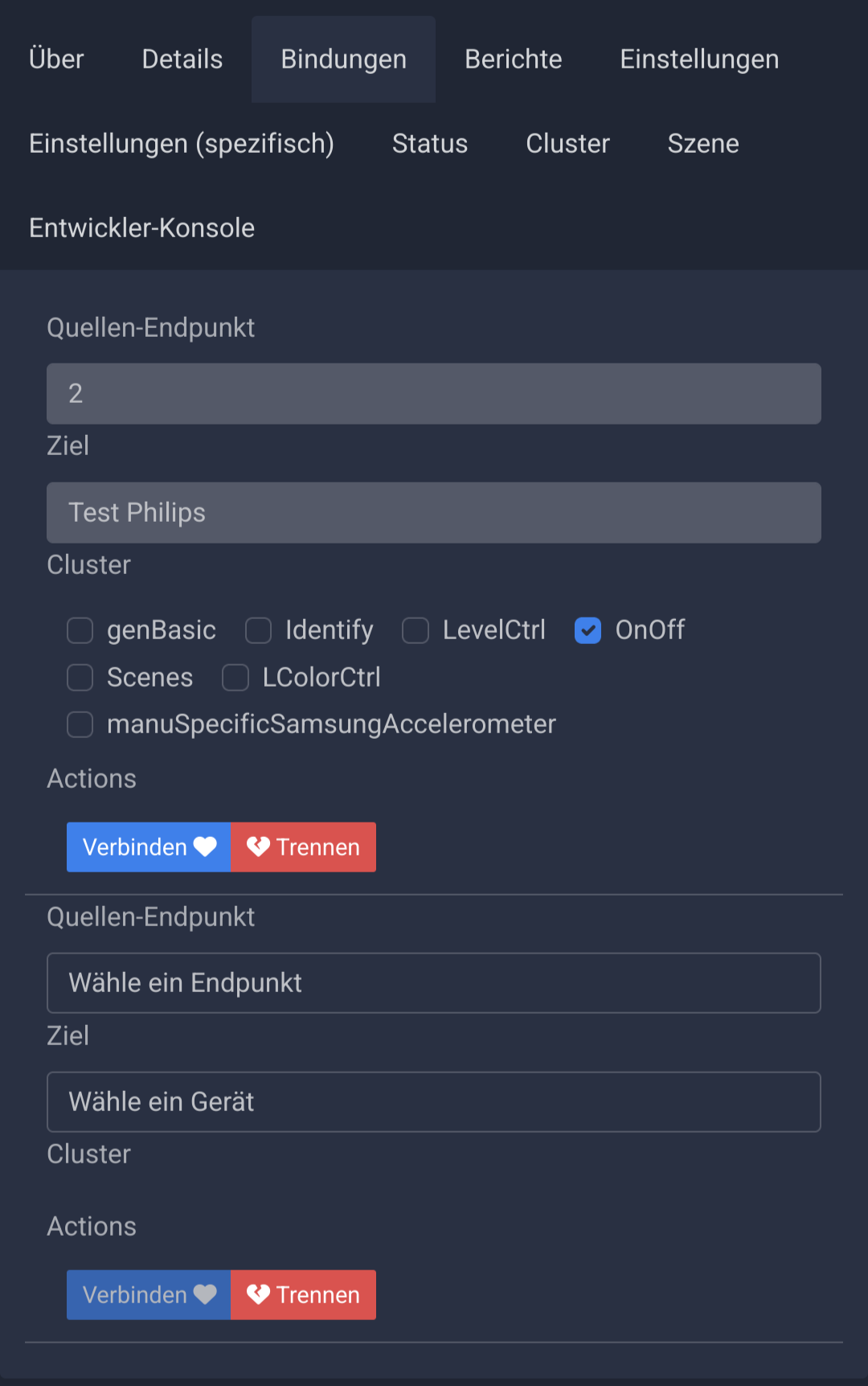This screenshot has width=868, height=1386.
Task: Click the heart icon on first Verbinden button
Action: coord(205,847)
